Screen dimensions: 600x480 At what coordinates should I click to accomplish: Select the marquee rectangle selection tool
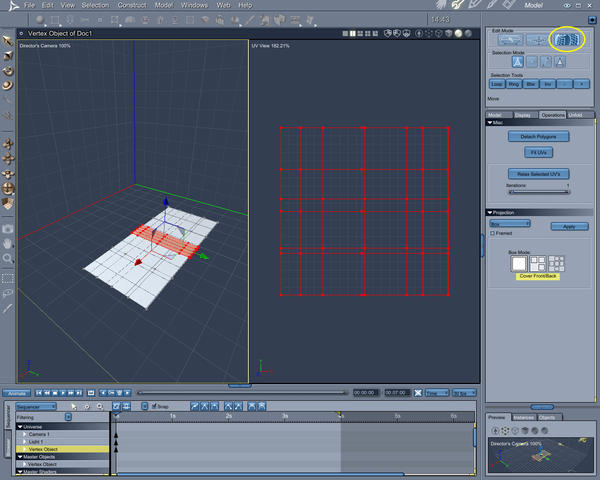point(8,278)
